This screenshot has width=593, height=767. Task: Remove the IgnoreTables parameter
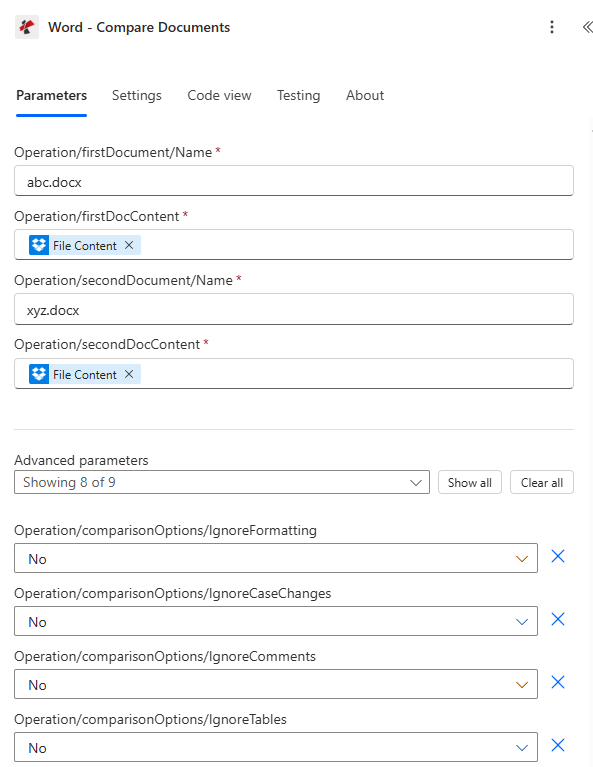[x=558, y=745]
